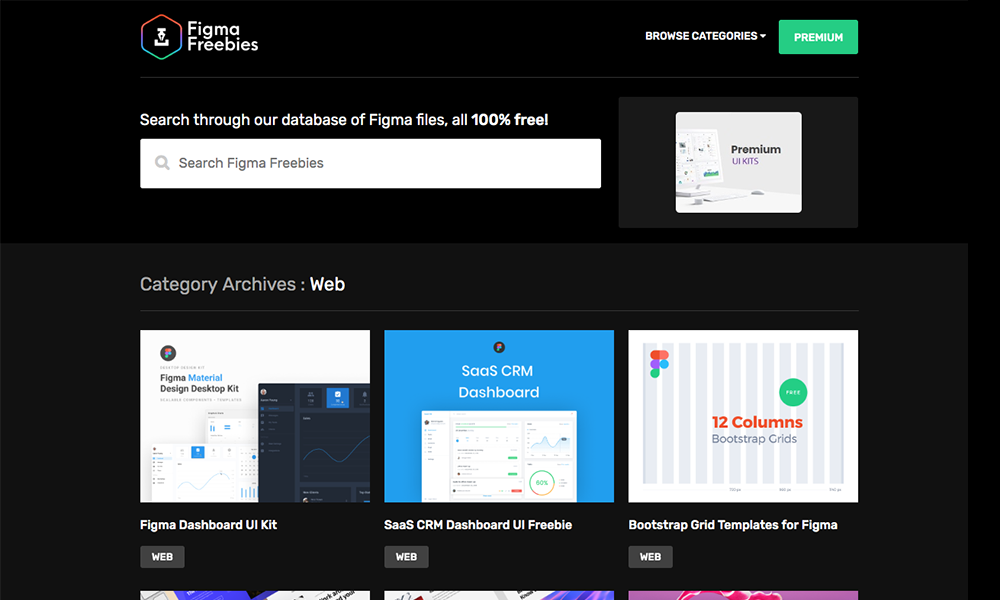Expand the Browse Categories dropdown

point(705,36)
